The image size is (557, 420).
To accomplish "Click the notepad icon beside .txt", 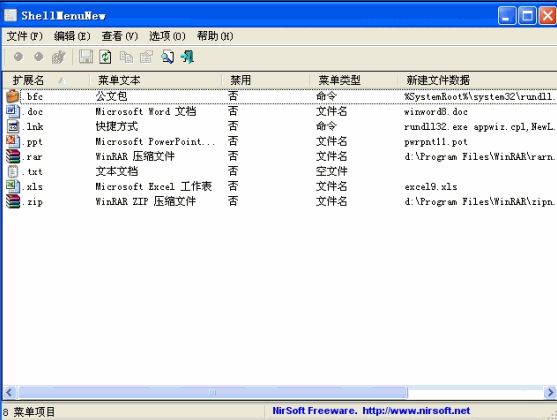I will coord(13,171).
